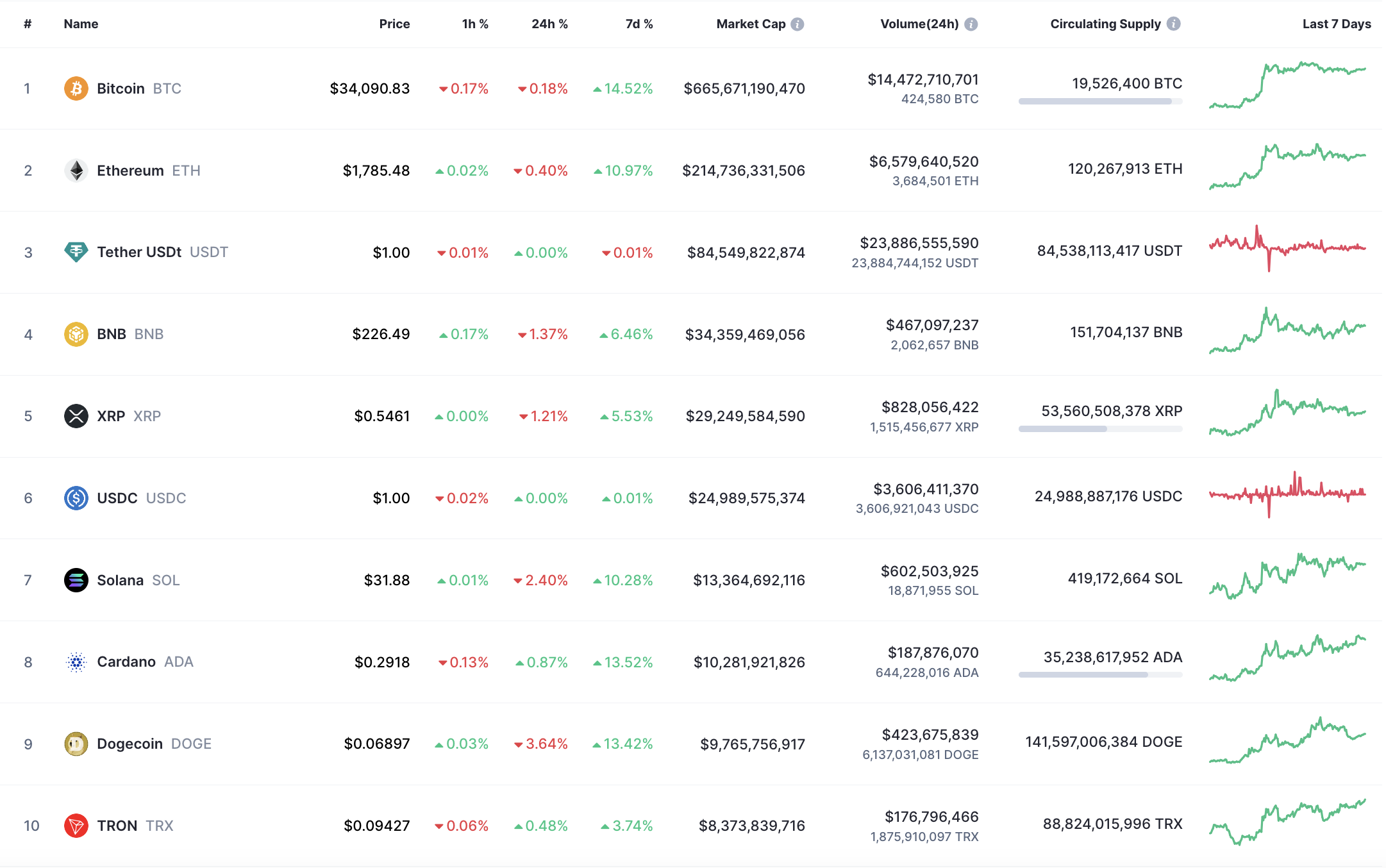1386x868 pixels.
Task: Sort by the 24h % column header
Action: click(549, 24)
